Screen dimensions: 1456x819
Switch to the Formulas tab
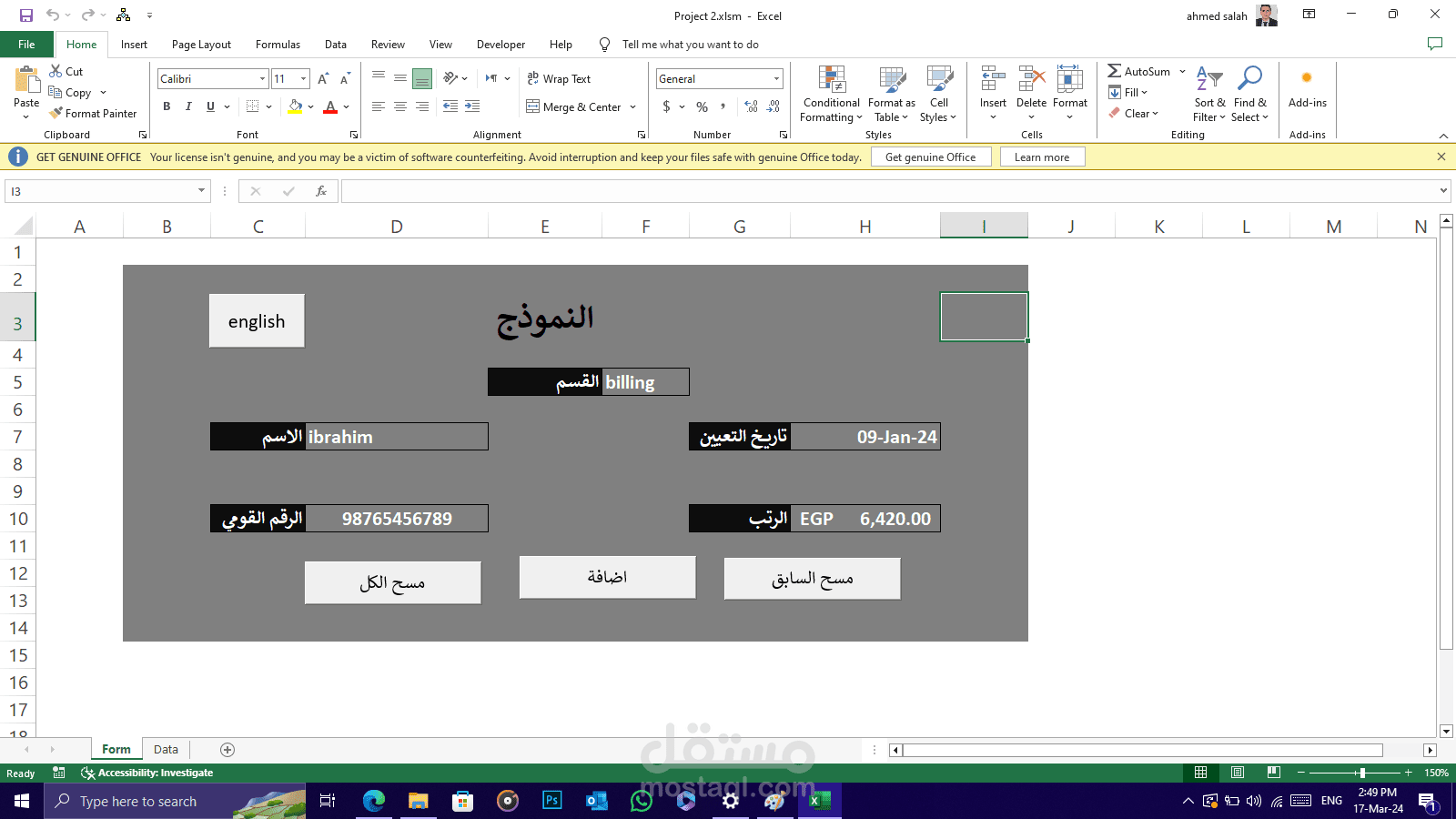pyautogui.click(x=278, y=45)
